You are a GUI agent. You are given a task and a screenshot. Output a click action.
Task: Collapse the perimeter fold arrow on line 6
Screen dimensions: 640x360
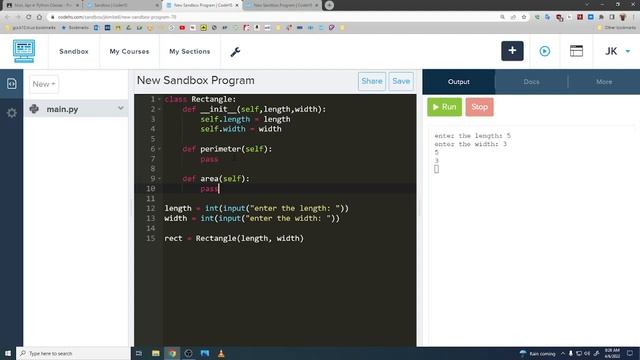click(159, 149)
